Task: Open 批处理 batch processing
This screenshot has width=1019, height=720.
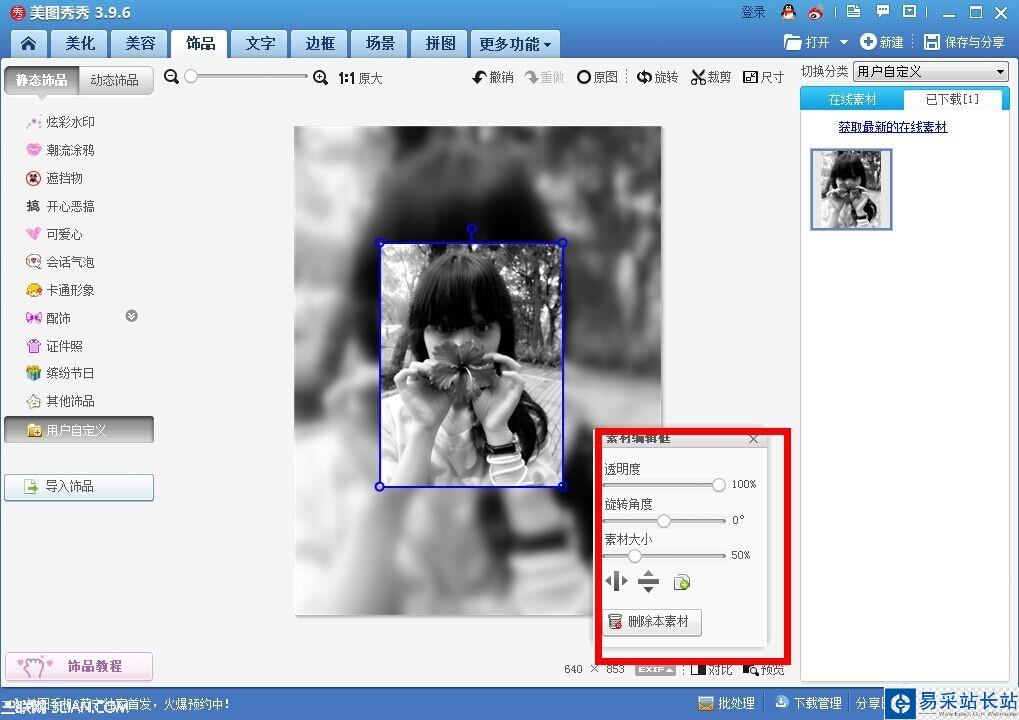Action: (x=727, y=703)
